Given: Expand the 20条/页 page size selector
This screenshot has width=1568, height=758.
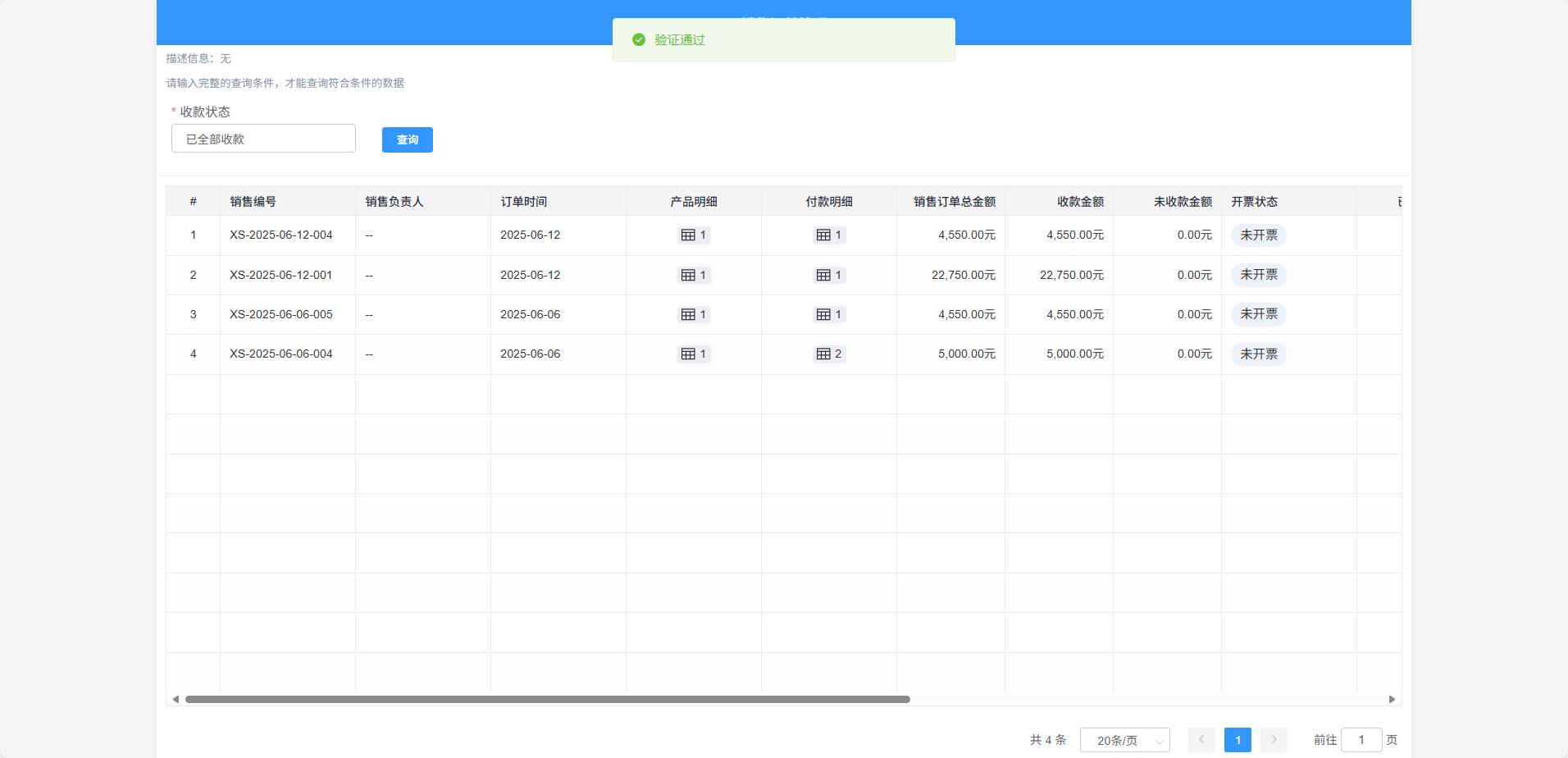Looking at the screenshot, I should pyautogui.click(x=1124, y=740).
